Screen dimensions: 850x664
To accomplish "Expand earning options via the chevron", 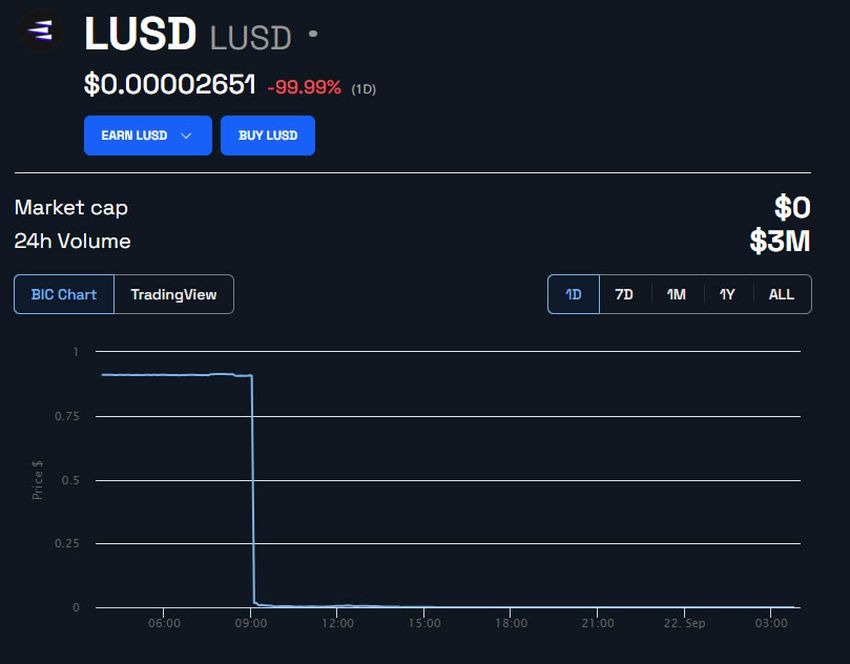I will (187, 136).
